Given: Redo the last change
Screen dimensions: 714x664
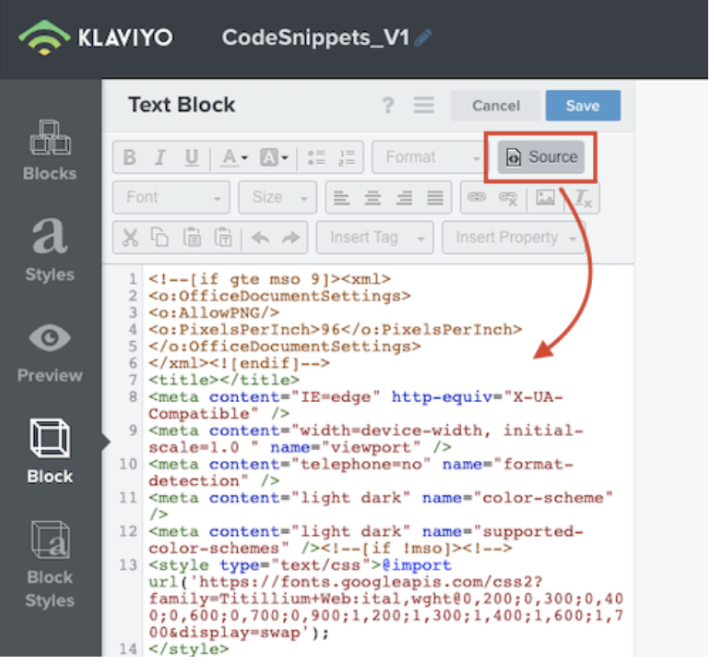Looking at the screenshot, I should [291, 237].
